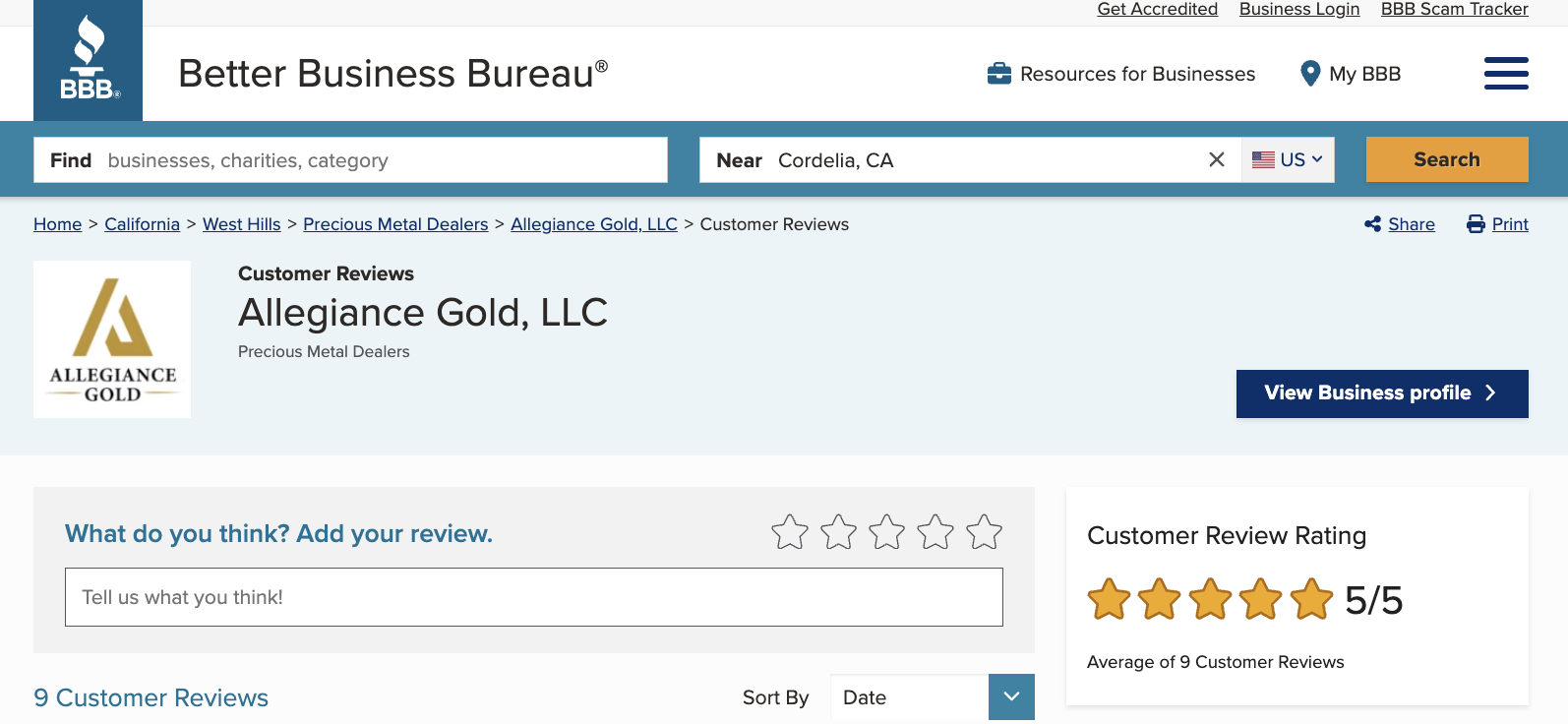The height and width of the screenshot is (724, 1568).
Task: Expand the Sort By Date dropdown
Action: (1011, 696)
